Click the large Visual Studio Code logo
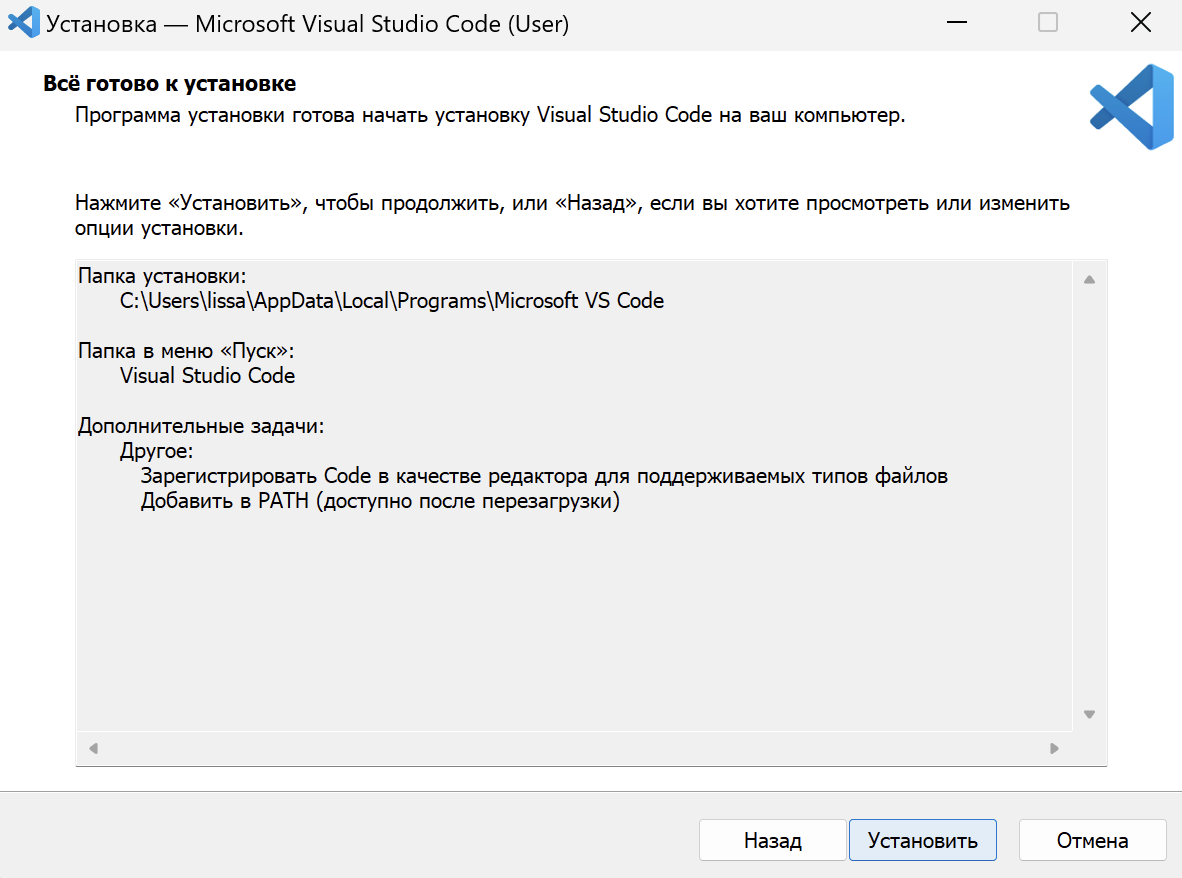The width and height of the screenshot is (1182, 878). 1131,107
